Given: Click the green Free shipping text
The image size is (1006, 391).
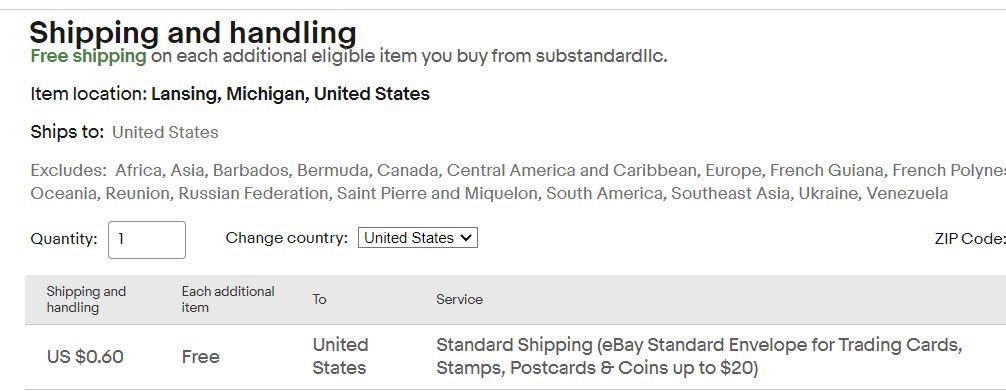Looking at the screenshot, I should [89, 56].
